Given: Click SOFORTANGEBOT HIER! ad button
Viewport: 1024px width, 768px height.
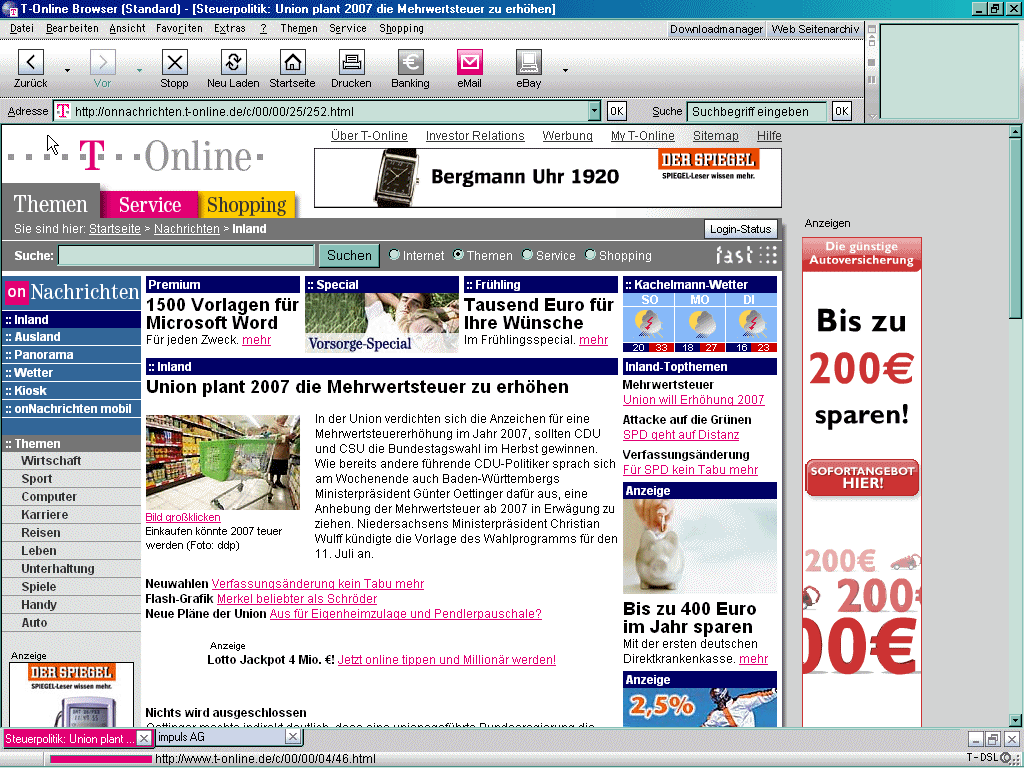Looking at the screenshot, I should 862,477.
